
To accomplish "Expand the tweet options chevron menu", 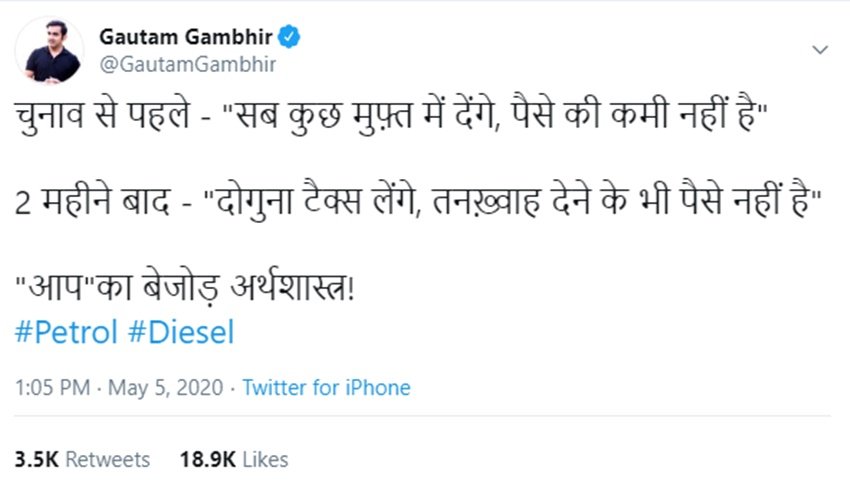I will (x=819, y=49).
